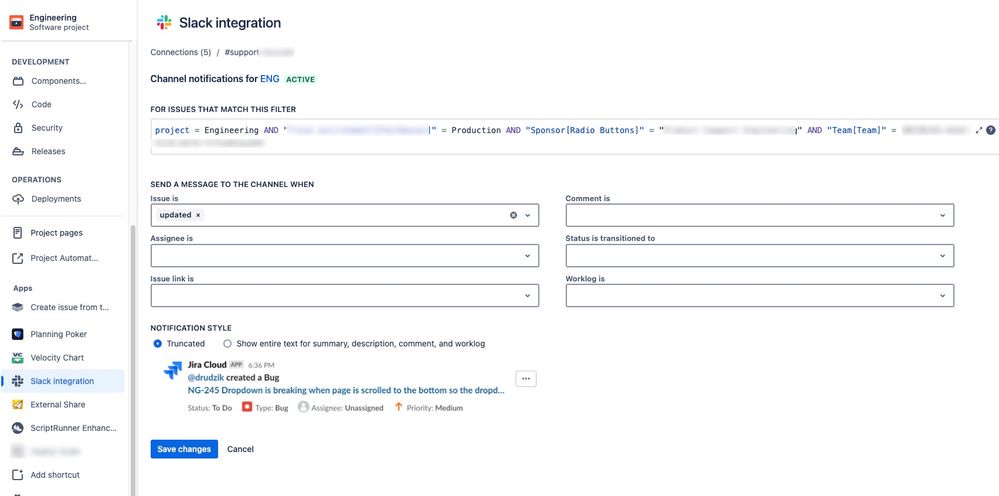Go to Security in the sidebar

(47, 128)
